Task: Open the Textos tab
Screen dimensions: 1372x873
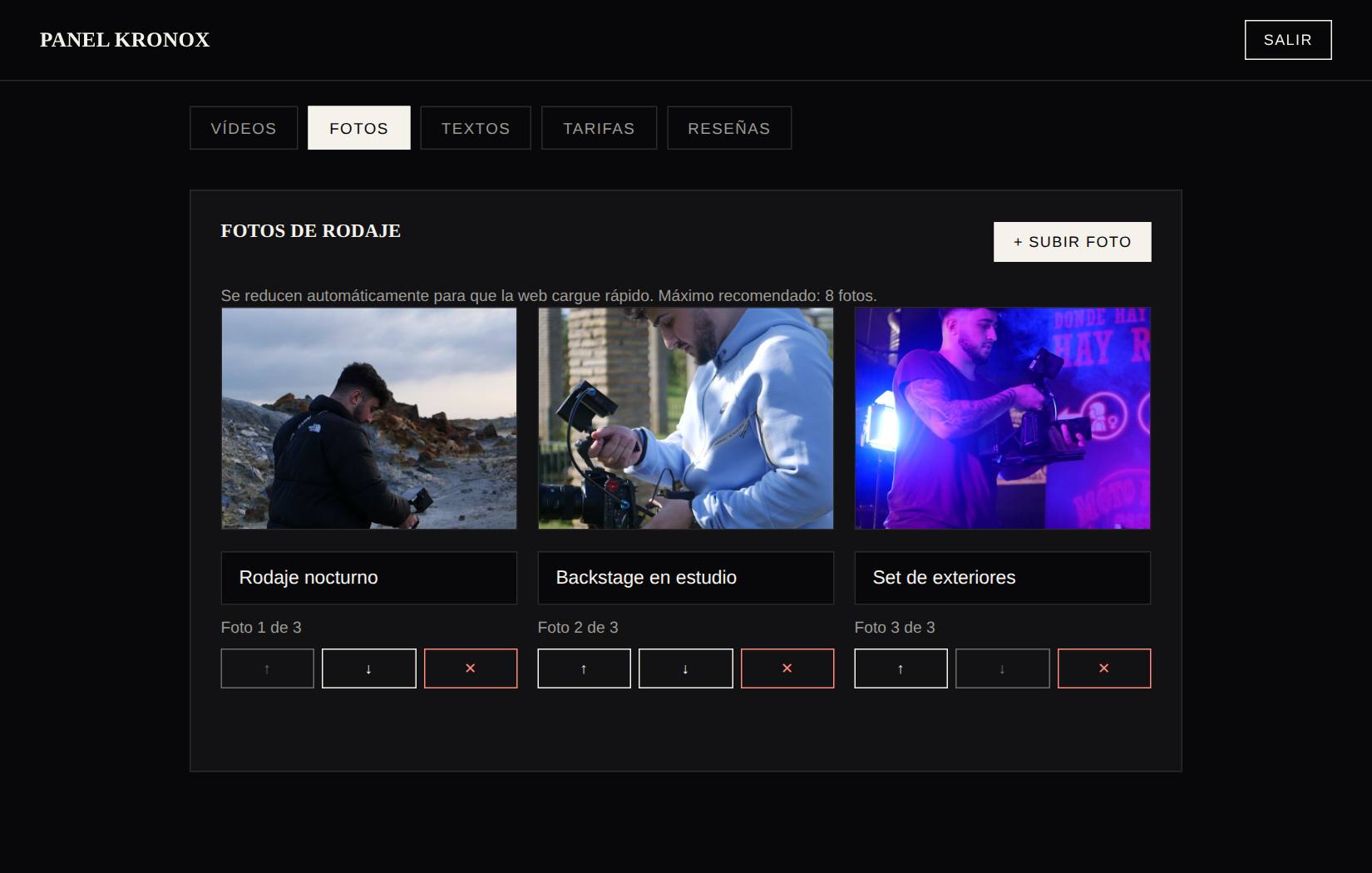Action: (x=476, y=128)
